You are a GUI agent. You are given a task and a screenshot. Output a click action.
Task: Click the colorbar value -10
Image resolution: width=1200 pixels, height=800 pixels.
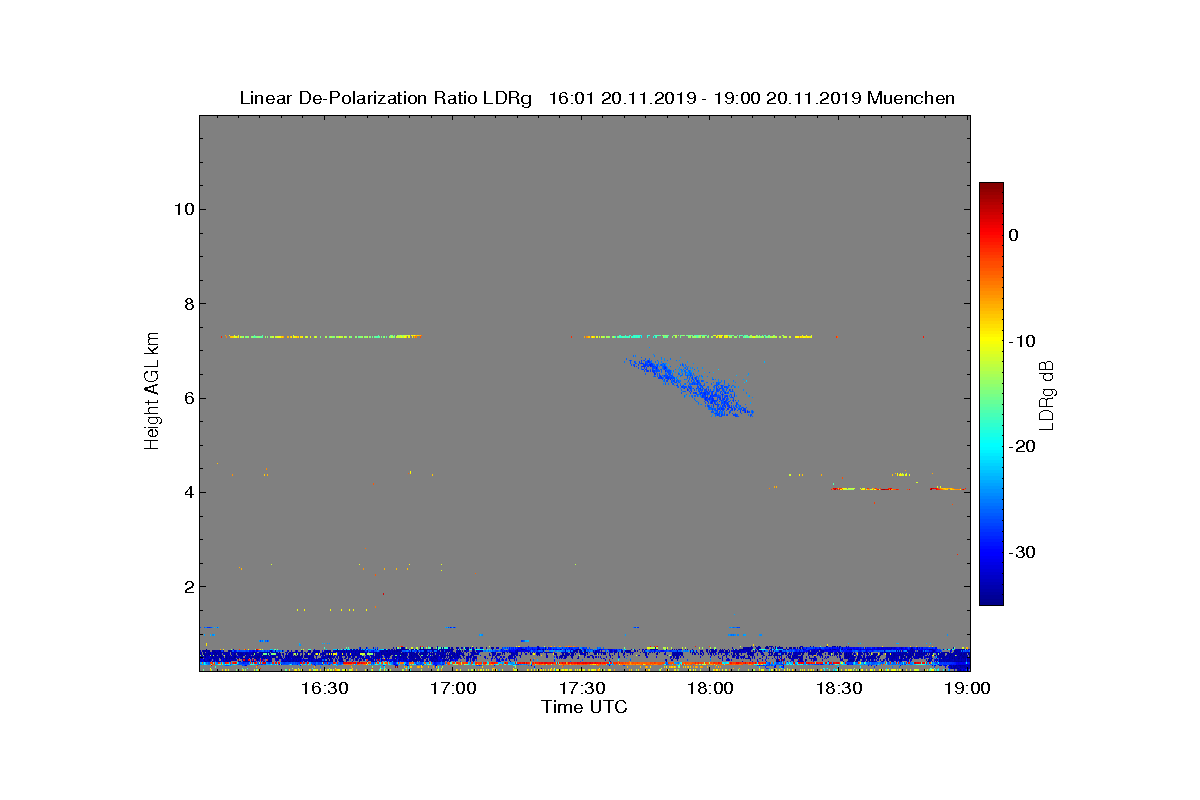coord(1021,341)
